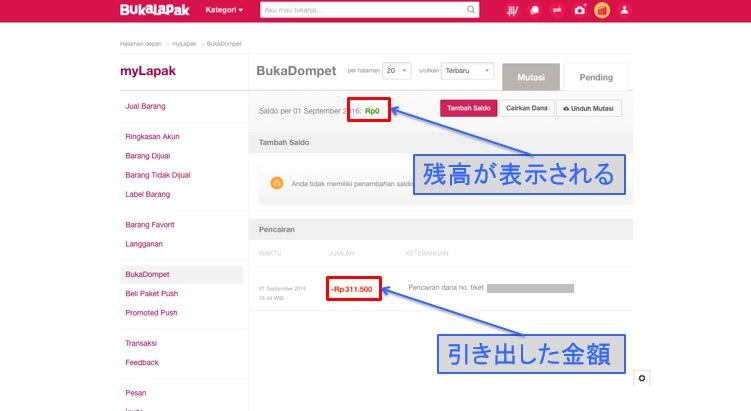The height and width of the screenshot is (411, 751).
Task: Open BukaDompet breadcrumb link
Action: click(x=224, y=44)
